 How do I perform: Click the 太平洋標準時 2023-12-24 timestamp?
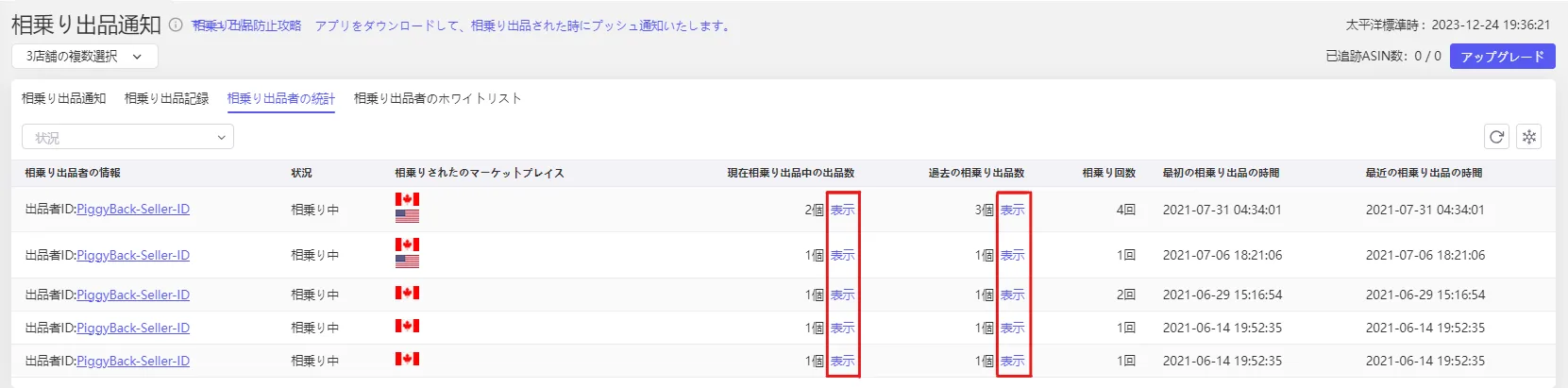[x=1448, y=25]
